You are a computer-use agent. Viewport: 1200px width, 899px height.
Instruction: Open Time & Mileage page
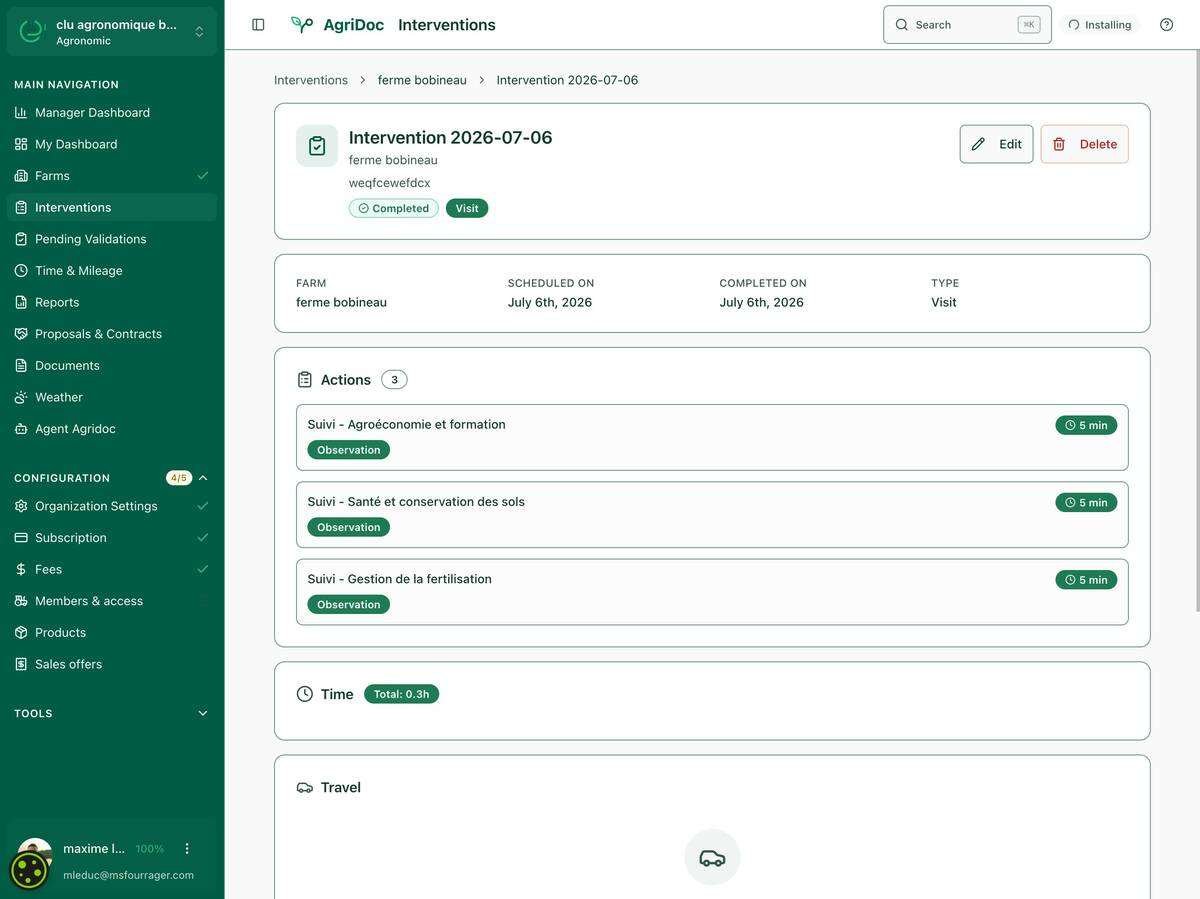click(x=112, y=271)
